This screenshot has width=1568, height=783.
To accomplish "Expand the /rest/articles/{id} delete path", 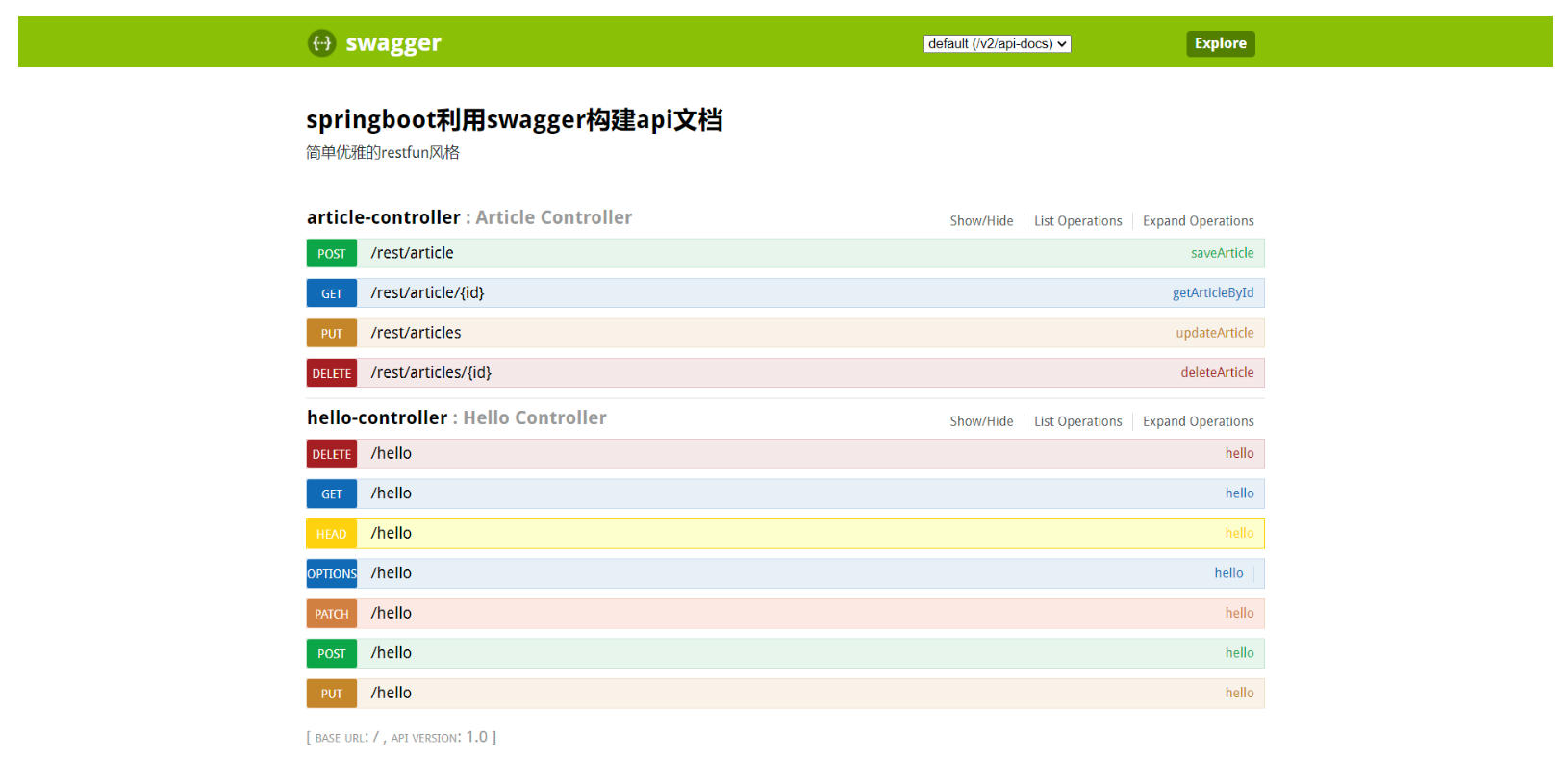I will coord(431,373).
